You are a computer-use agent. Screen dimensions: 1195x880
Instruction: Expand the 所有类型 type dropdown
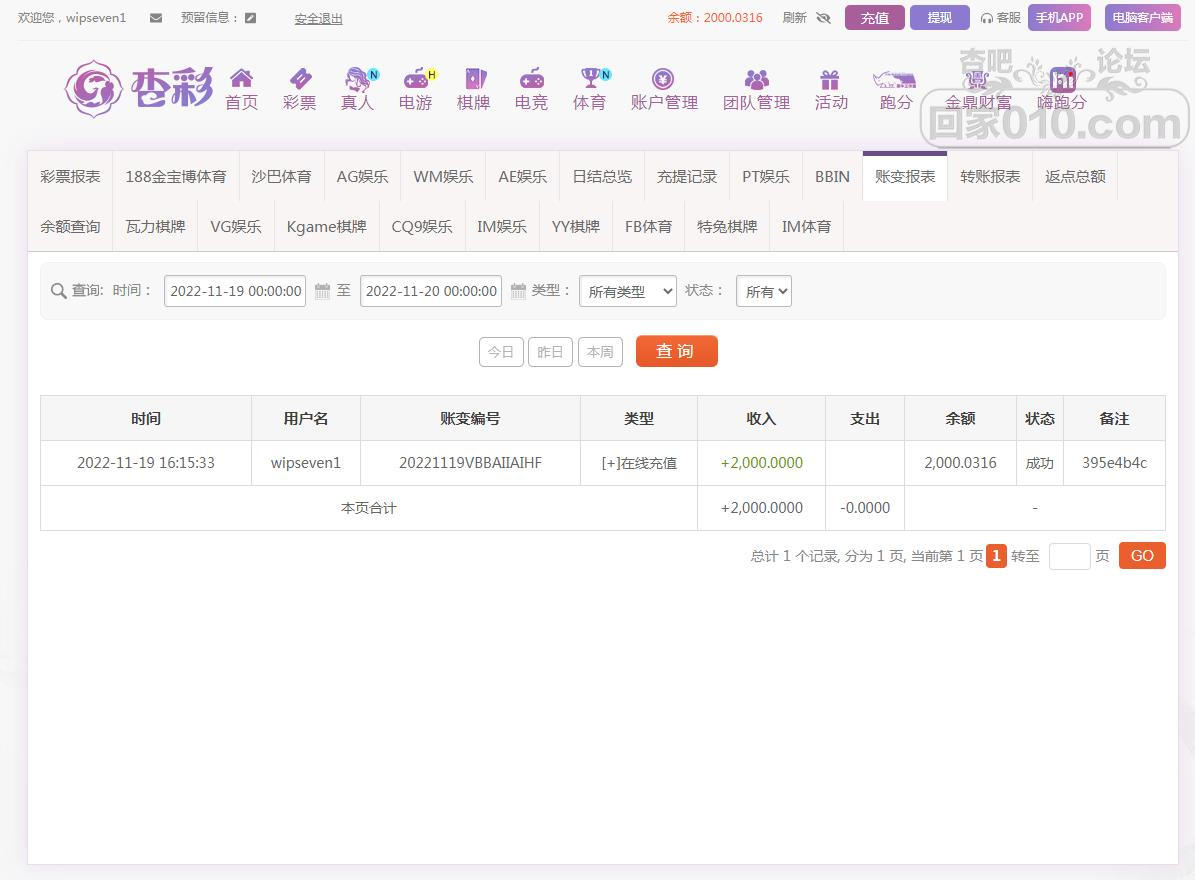click(x=628, y=291)
